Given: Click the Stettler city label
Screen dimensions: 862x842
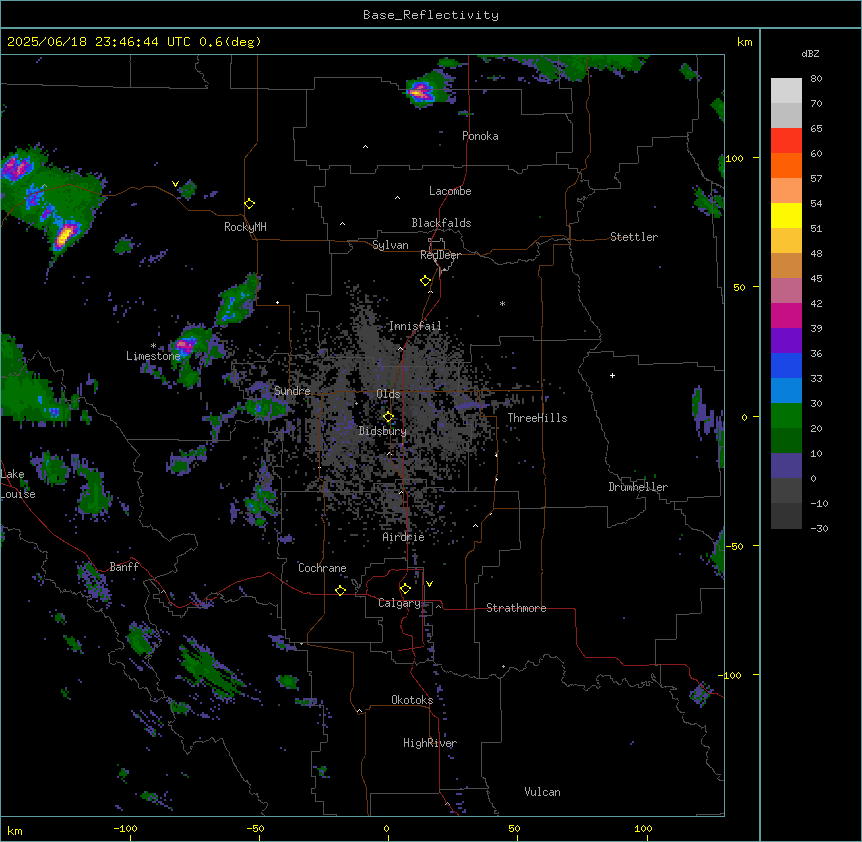Looking at the screenshot, I should 633,237.
